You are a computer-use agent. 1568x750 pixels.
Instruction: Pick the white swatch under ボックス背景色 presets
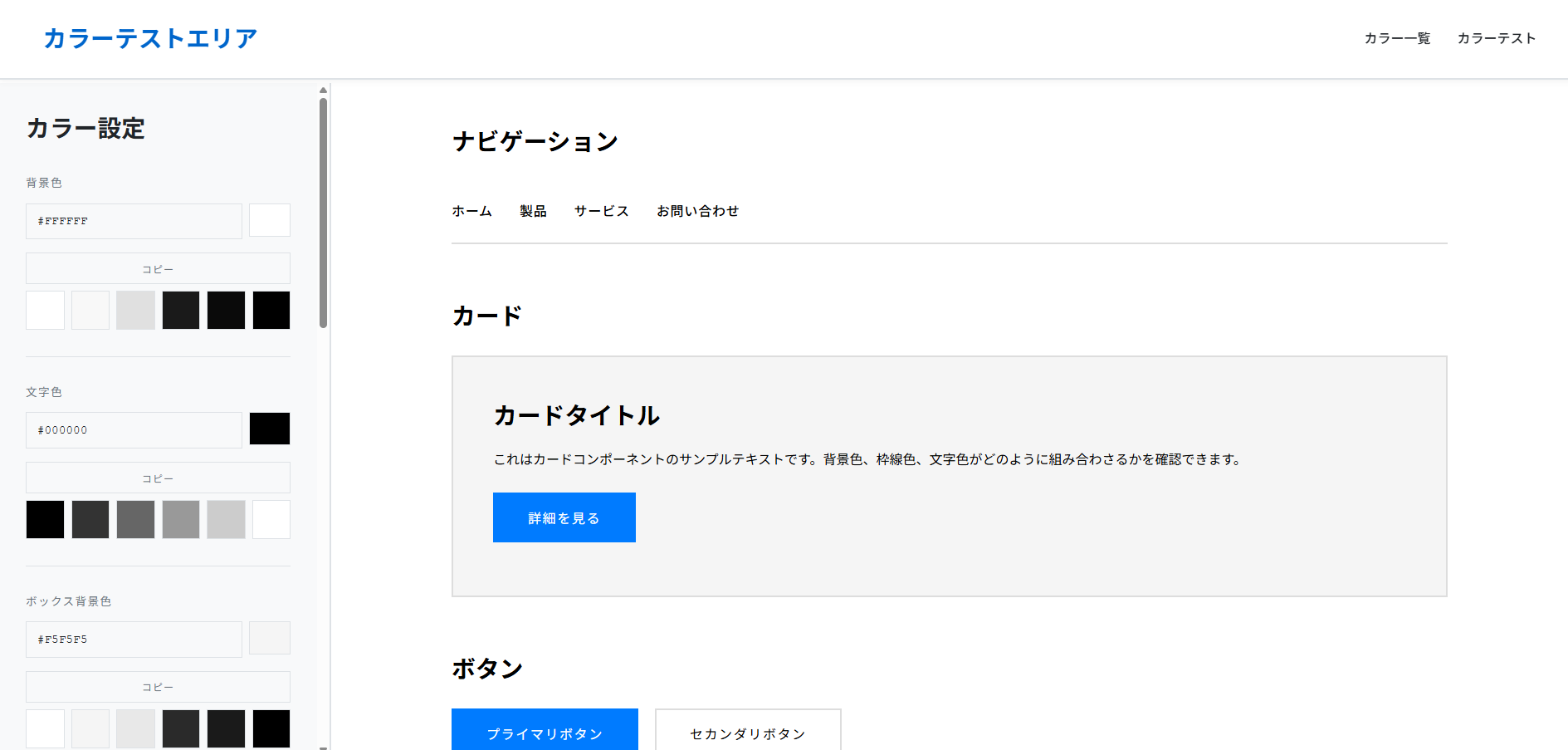click(45, 728)
